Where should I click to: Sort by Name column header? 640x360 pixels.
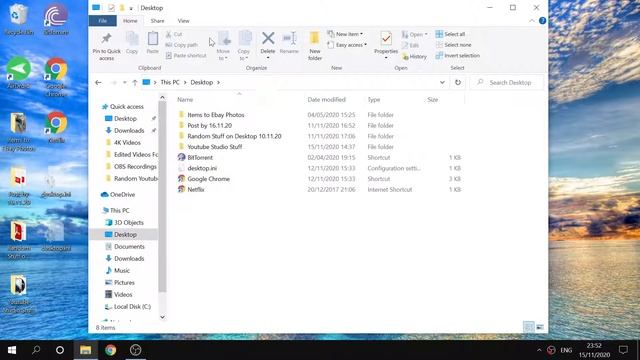(x=185, y=100)
